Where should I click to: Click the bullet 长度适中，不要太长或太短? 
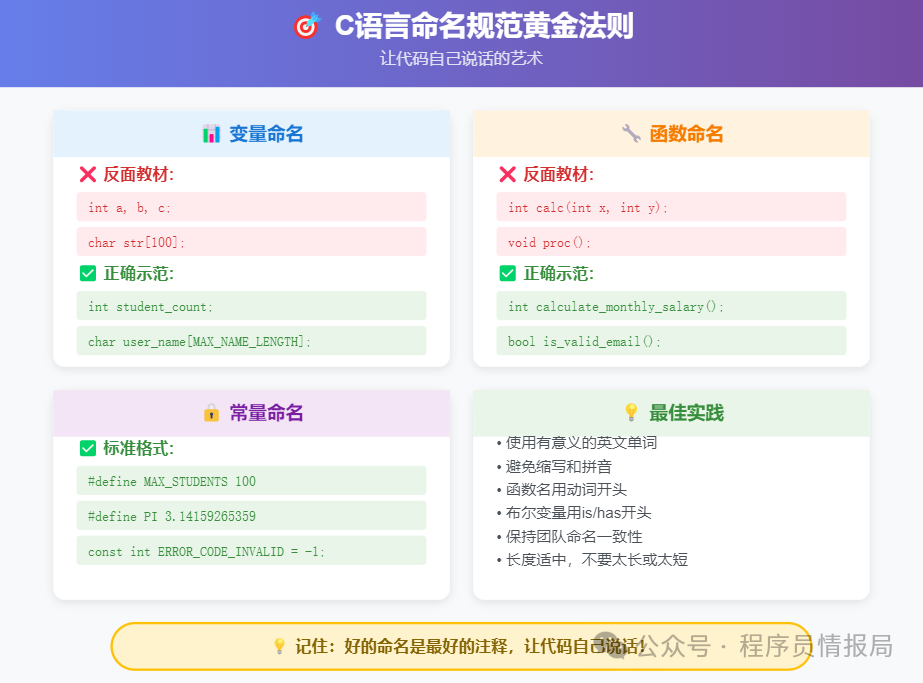tap(592, 559)
